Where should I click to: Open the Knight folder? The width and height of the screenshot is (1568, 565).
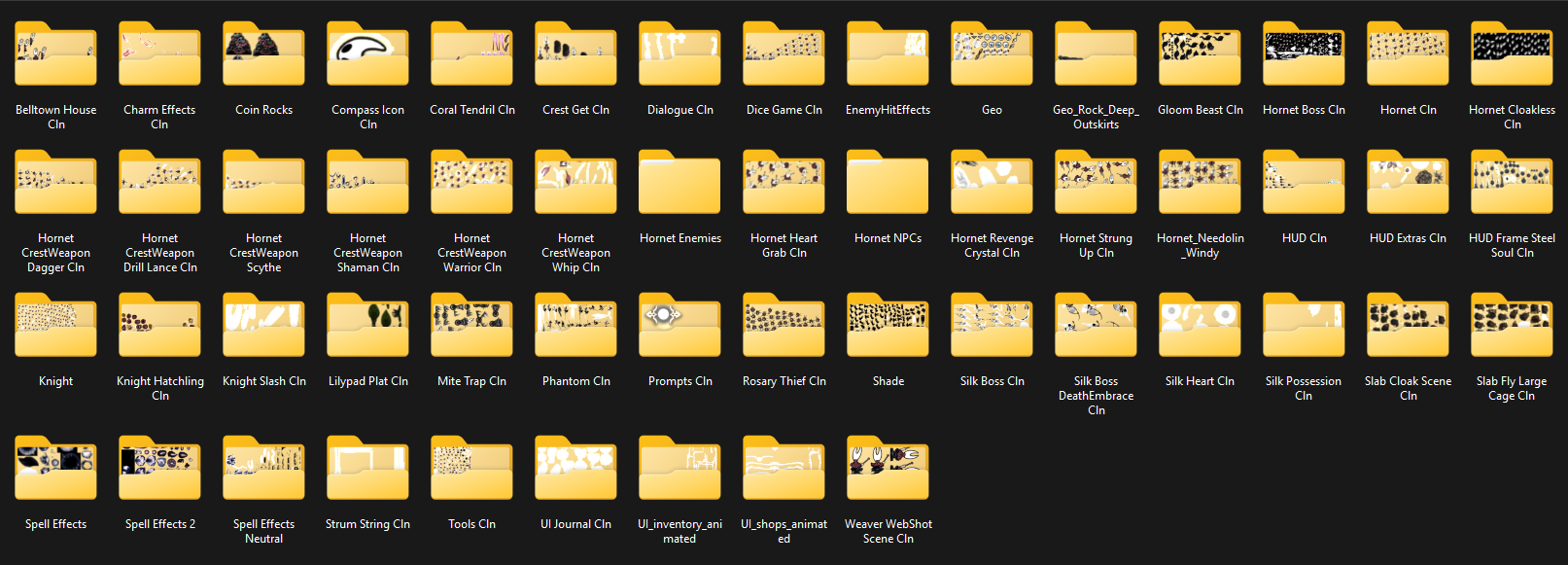(x=55, y=325)
